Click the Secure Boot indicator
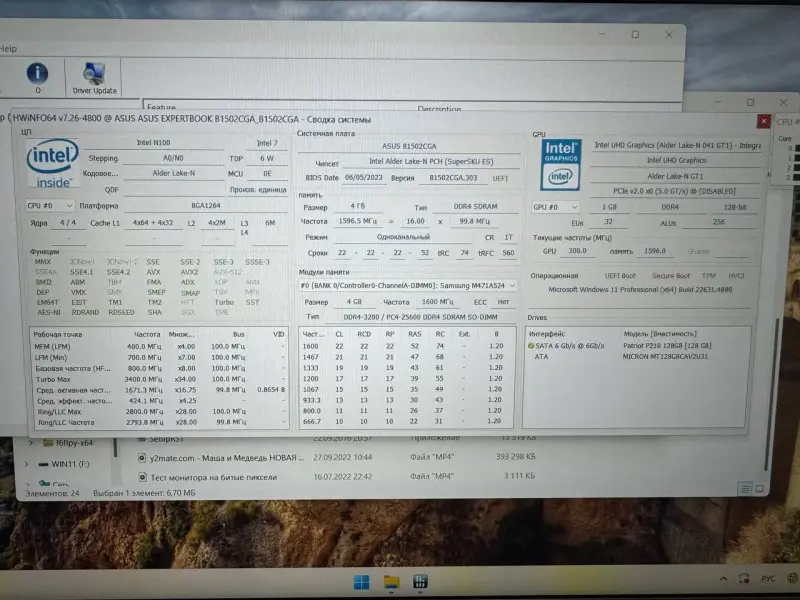The width and height of the screenshot is (800, 600). click(670, 276)
